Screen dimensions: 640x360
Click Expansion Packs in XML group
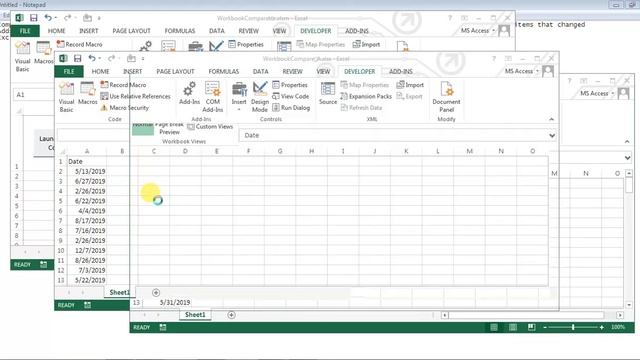[366, 96]
